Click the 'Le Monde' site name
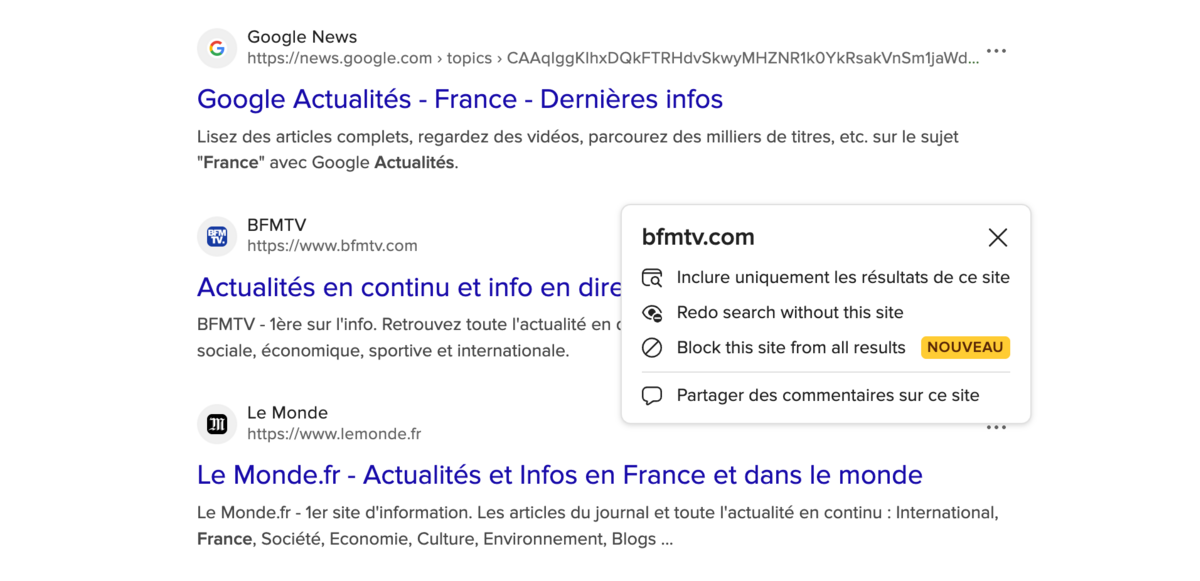 point(287,413)
